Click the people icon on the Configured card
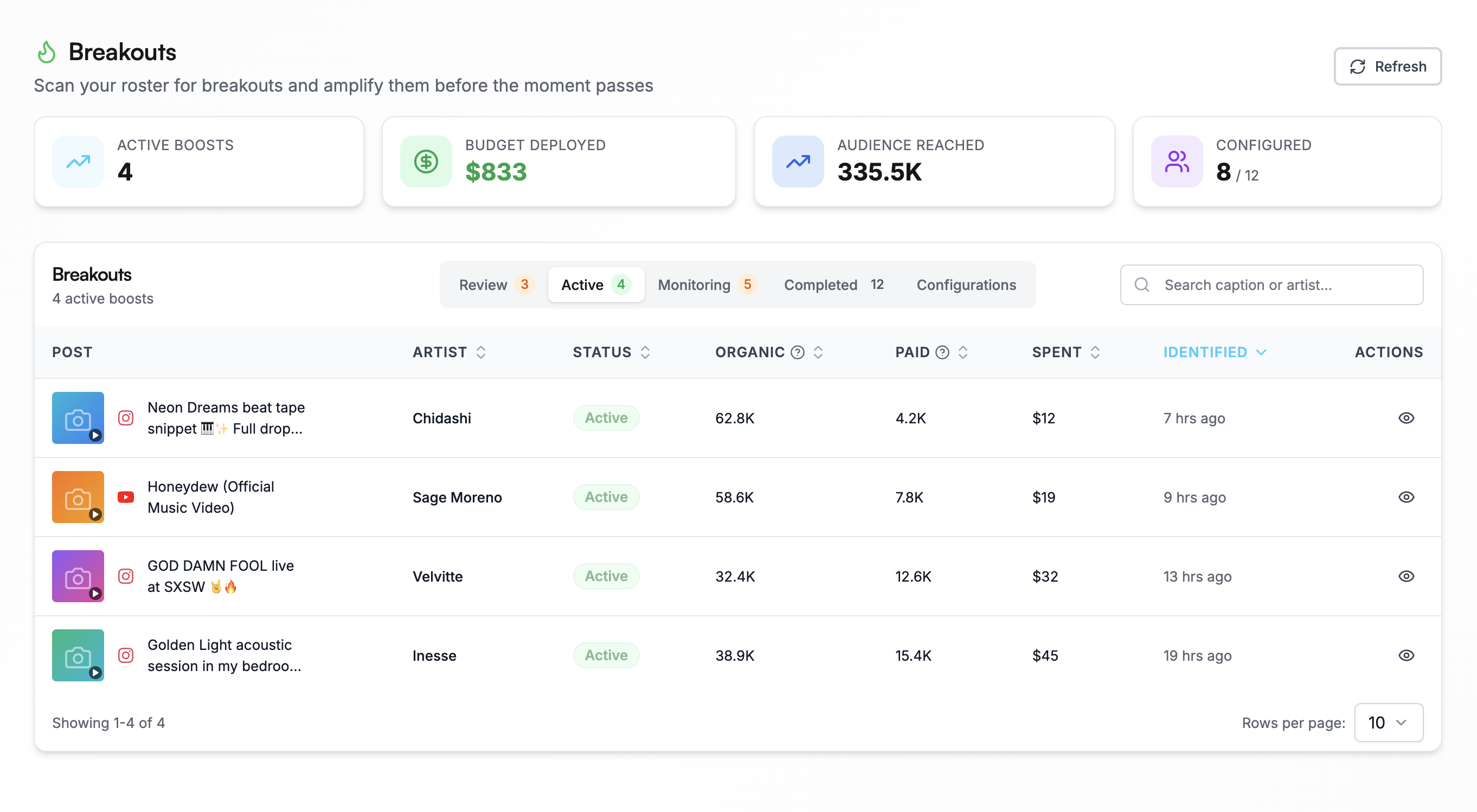Image resolution: width=1477 pixels, height=812 pixels. [x=1176, y=161]
